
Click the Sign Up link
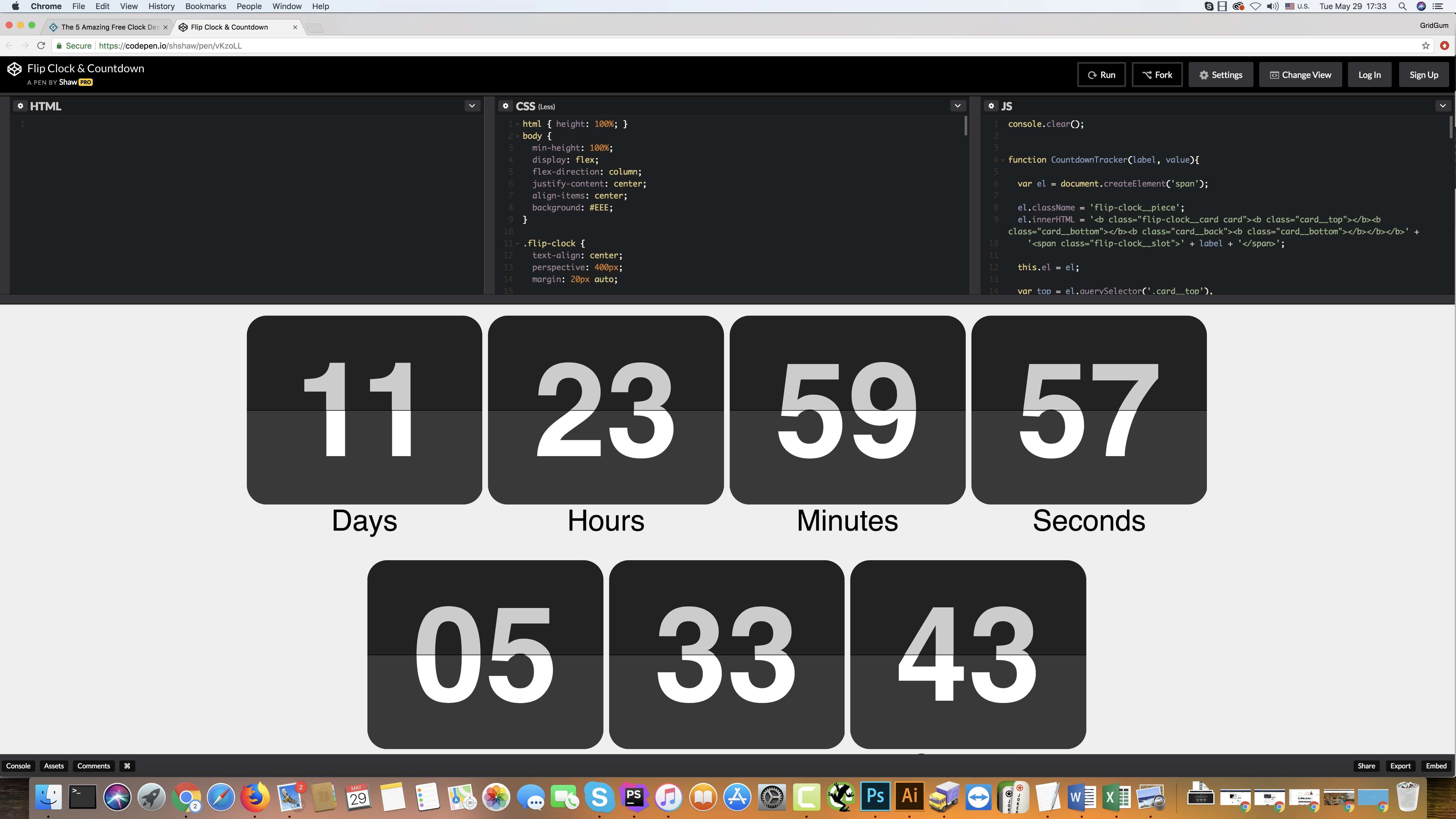coord(1424,74)
